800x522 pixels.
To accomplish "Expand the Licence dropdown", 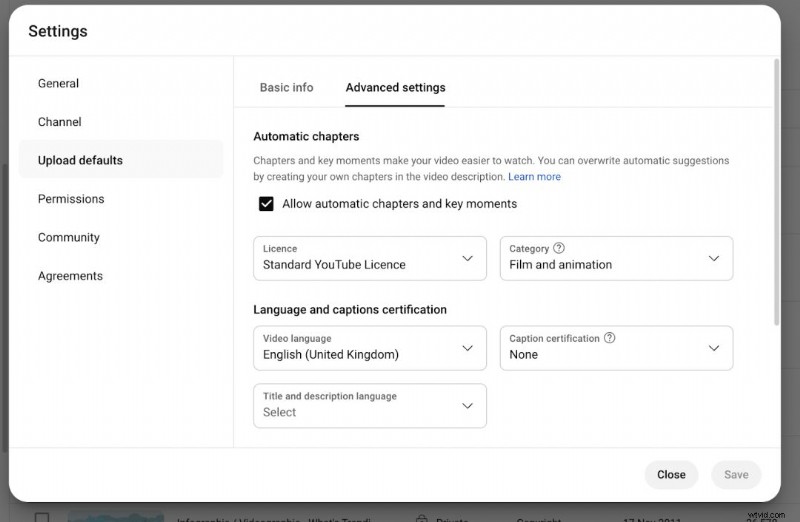I will [x=370, y=258].
